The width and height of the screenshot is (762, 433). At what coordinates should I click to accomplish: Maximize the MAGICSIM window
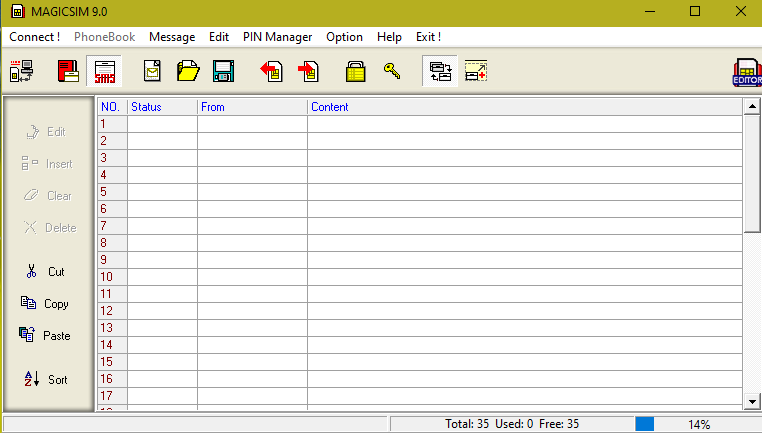[x=695, y=11]
